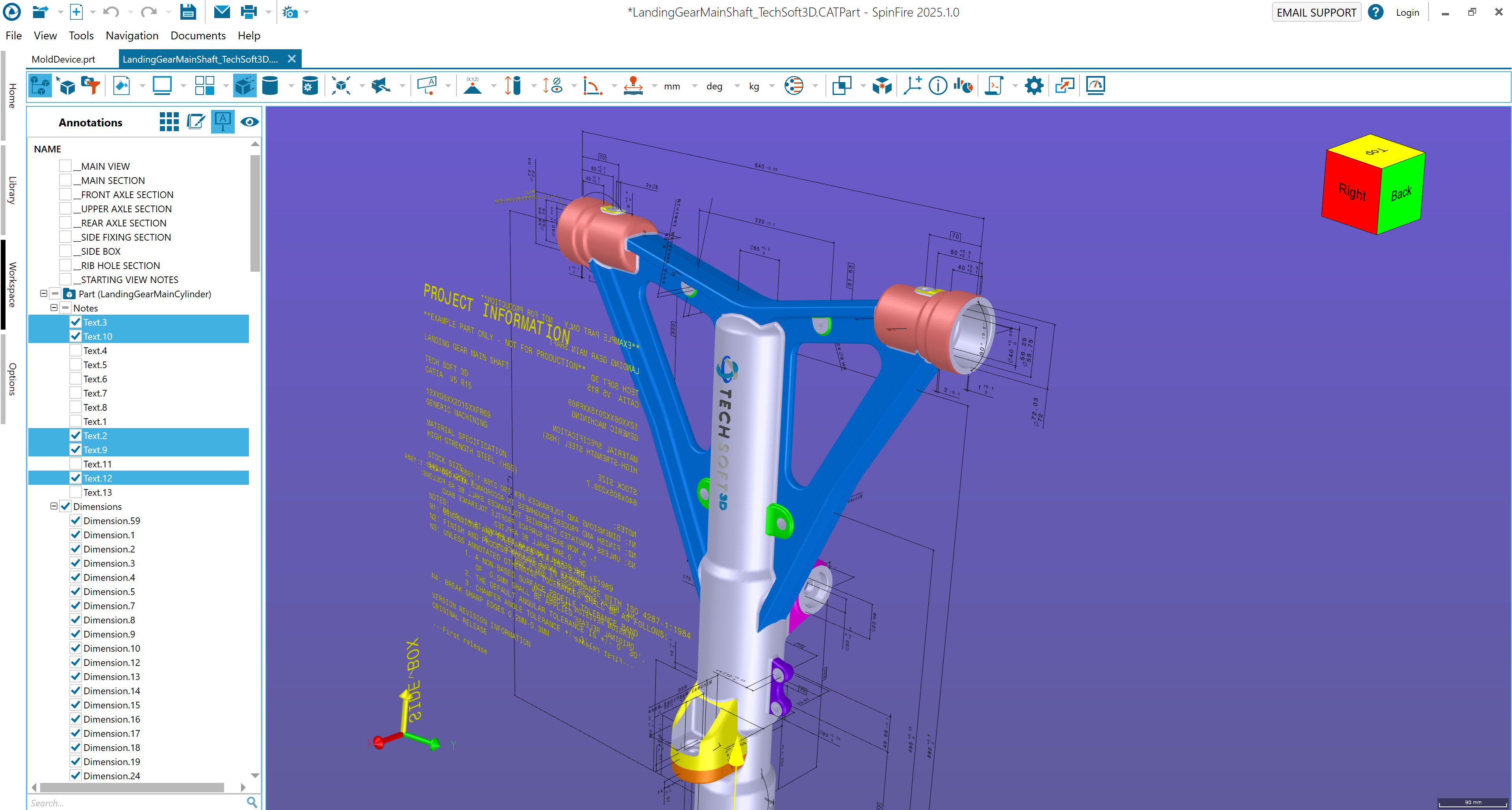This screenshot has height=810, width=1512.
Task: Select the diameter measure tool
Action: (553, 86)
